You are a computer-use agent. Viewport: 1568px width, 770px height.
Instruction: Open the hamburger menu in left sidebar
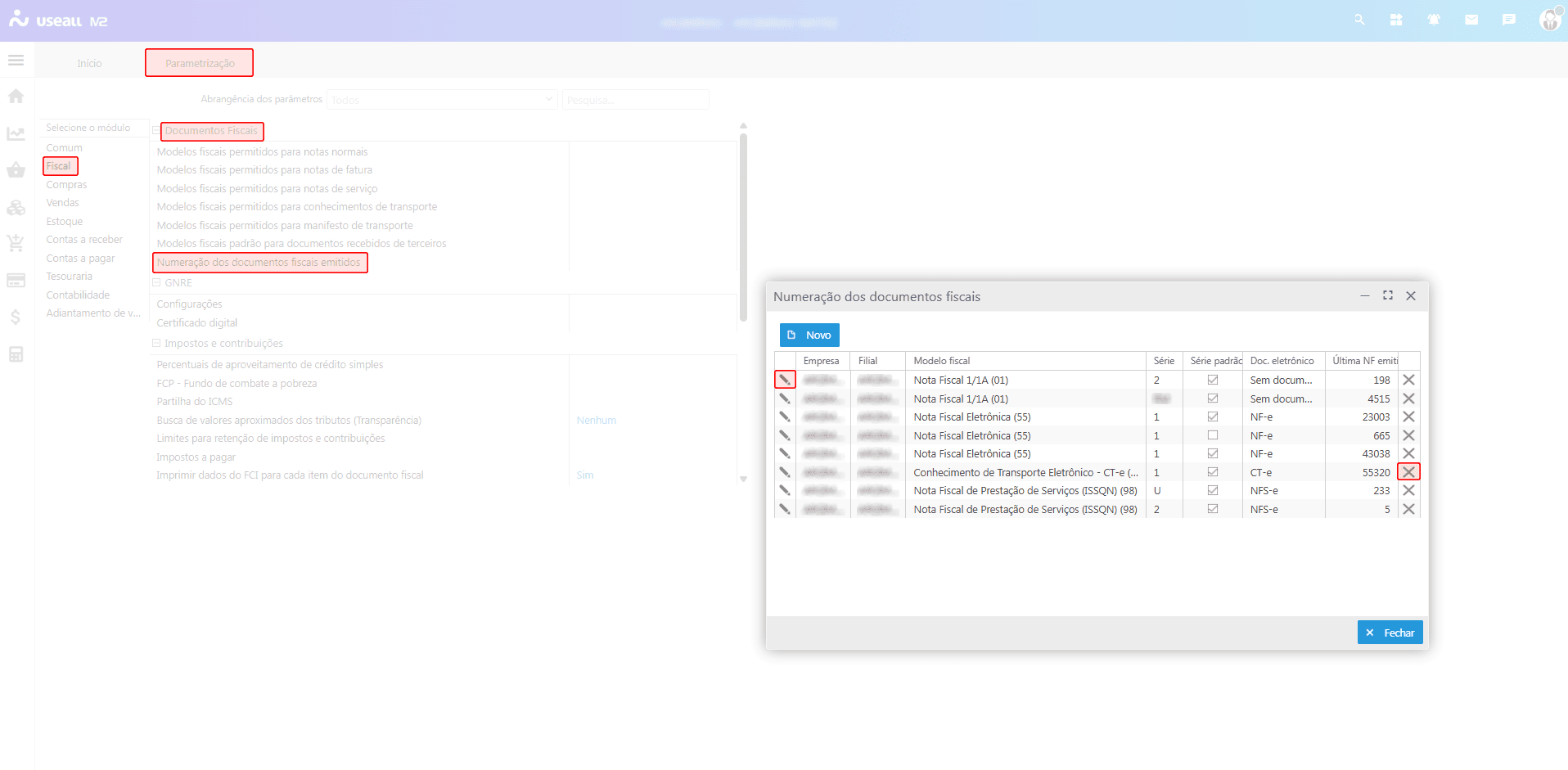click(x=16, y=61)
